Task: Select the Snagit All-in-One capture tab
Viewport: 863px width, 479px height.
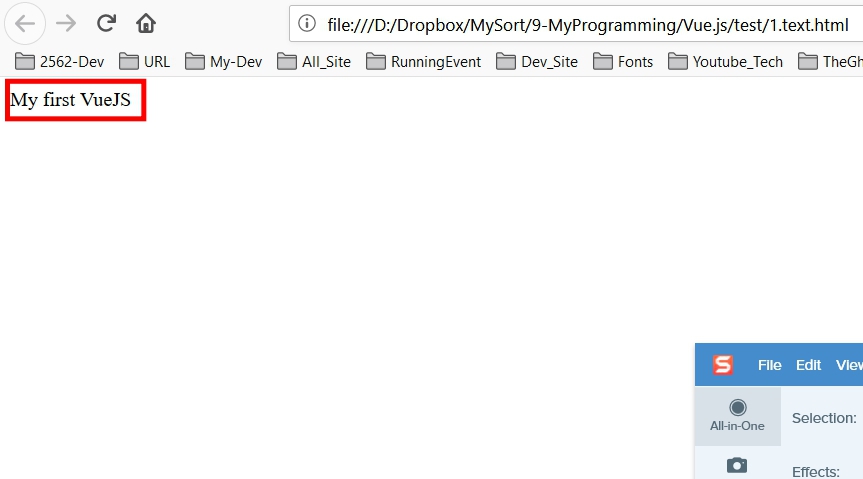Action: (738, 416)
